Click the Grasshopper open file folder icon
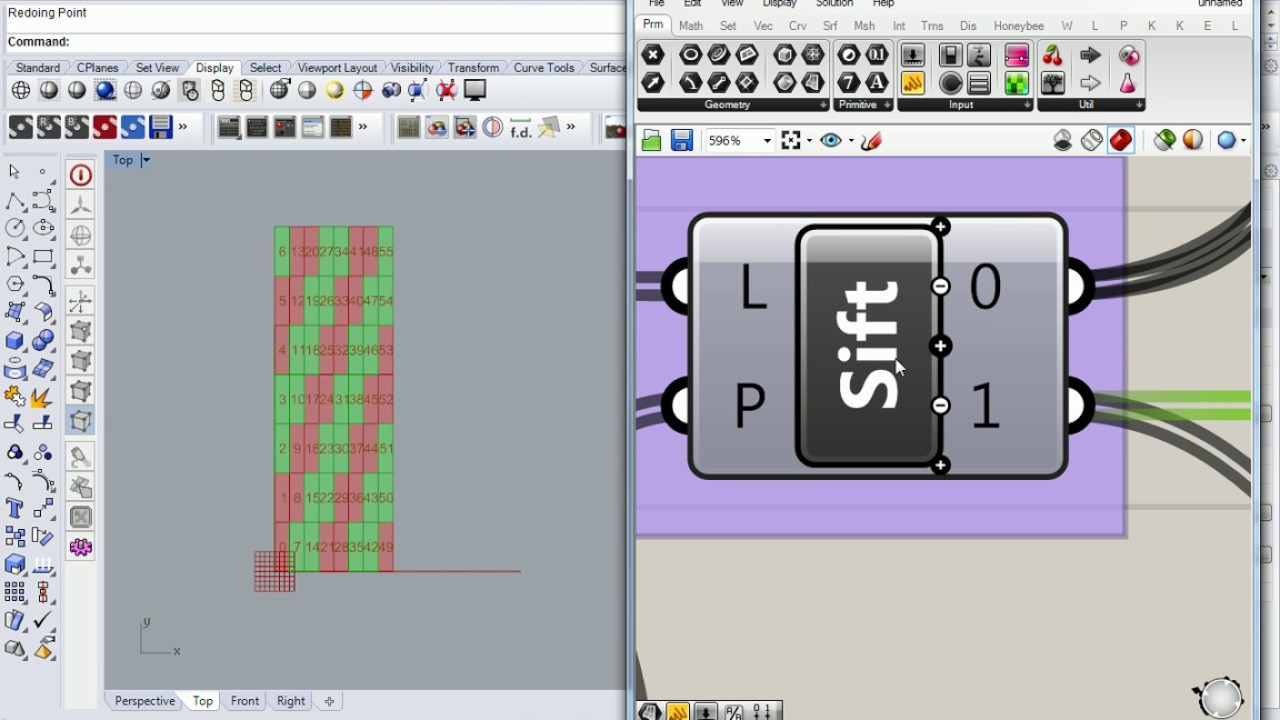1280x720 pixels. coord(652,141)
